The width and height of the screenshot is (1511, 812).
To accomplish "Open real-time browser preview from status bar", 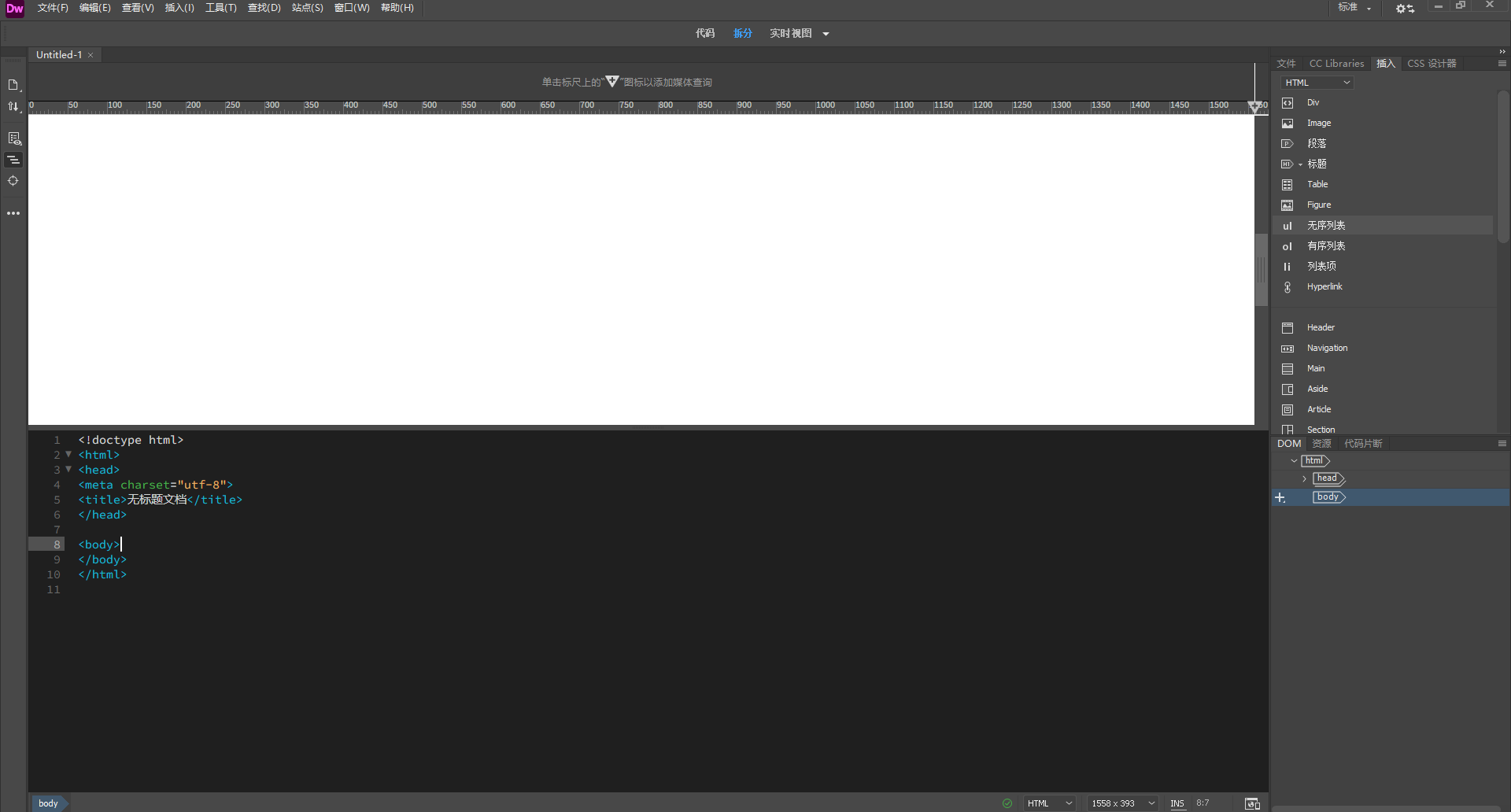I will click(x=1252, y=803).
